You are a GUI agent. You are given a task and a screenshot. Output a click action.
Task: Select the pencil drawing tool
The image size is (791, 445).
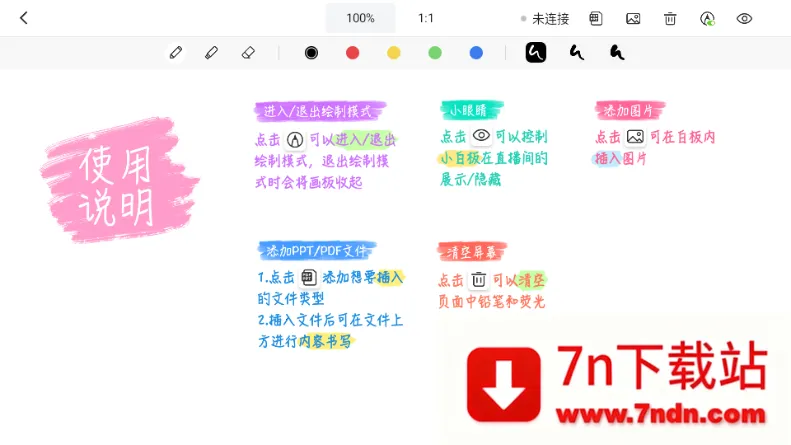pyautogui.click(x=176, y=52)
